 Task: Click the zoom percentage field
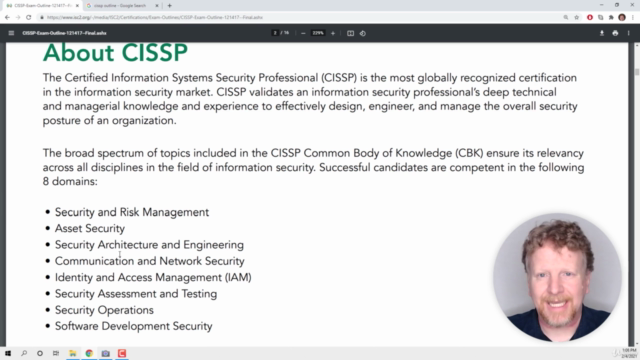pos(318,33)
